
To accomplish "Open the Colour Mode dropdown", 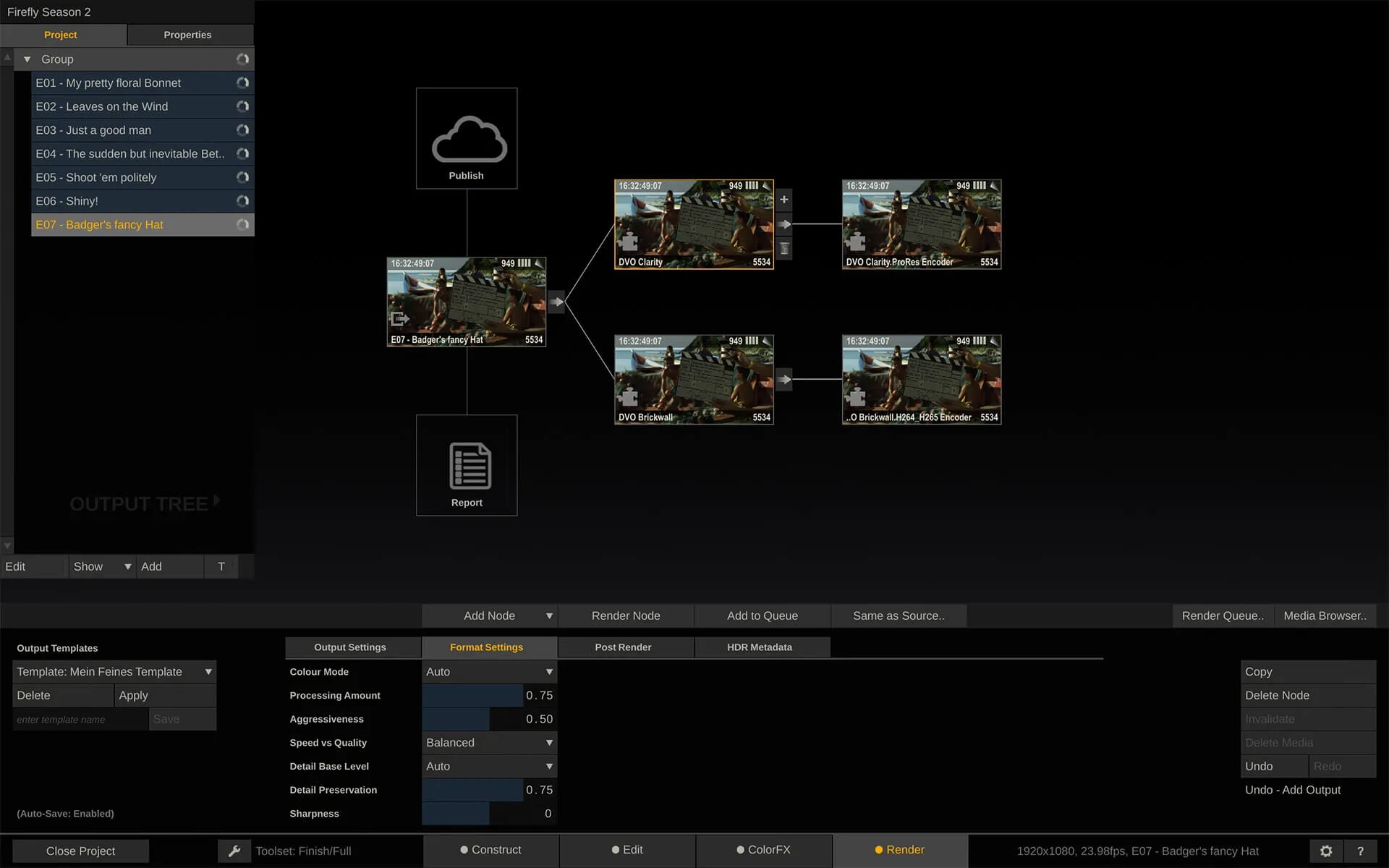I will coord(489,672).
